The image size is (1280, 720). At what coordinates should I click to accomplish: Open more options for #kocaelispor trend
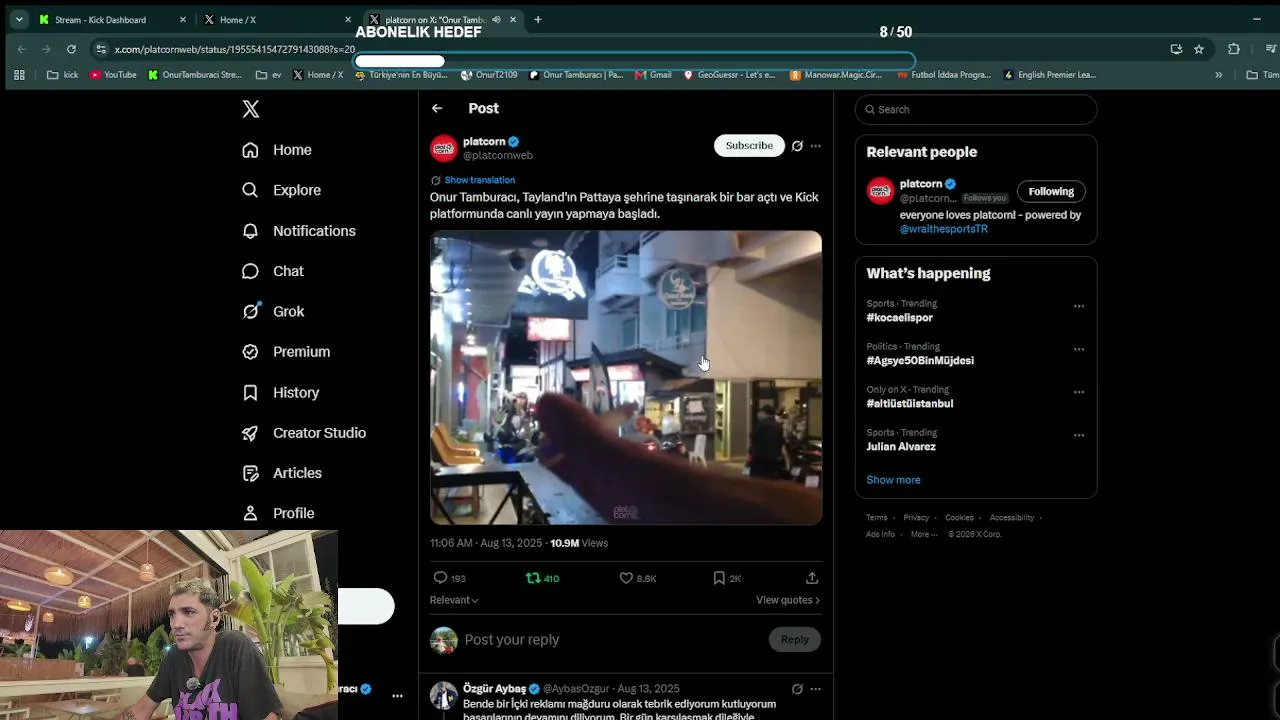[1079, 306]
